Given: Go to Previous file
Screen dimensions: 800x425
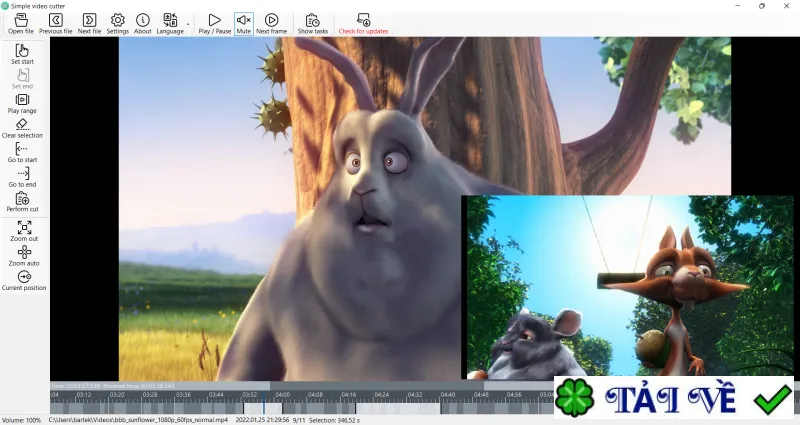Looking at the screenshot, I should point(56,24).
